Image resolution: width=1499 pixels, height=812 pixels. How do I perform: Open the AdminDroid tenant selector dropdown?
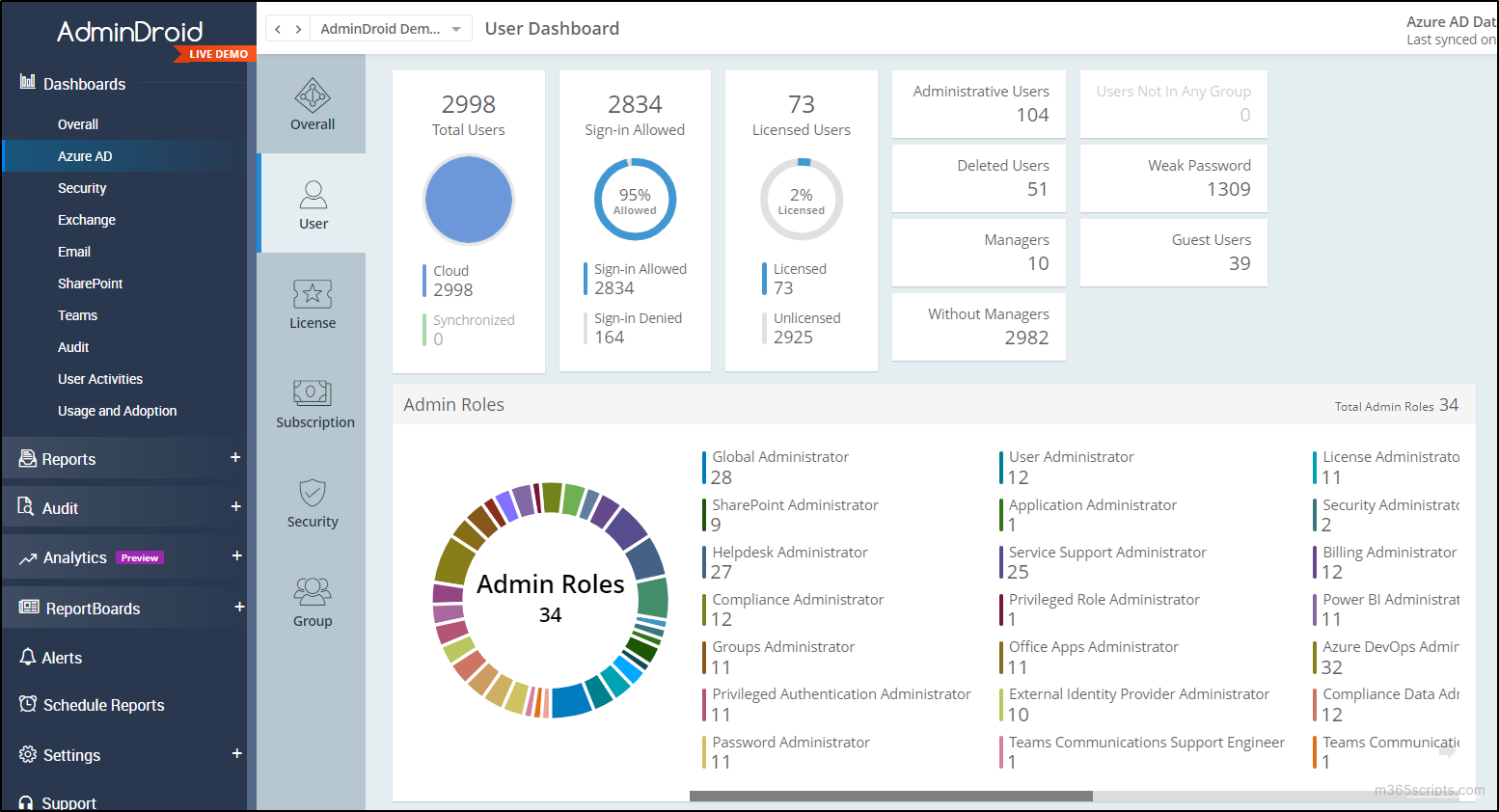point(391,28)
